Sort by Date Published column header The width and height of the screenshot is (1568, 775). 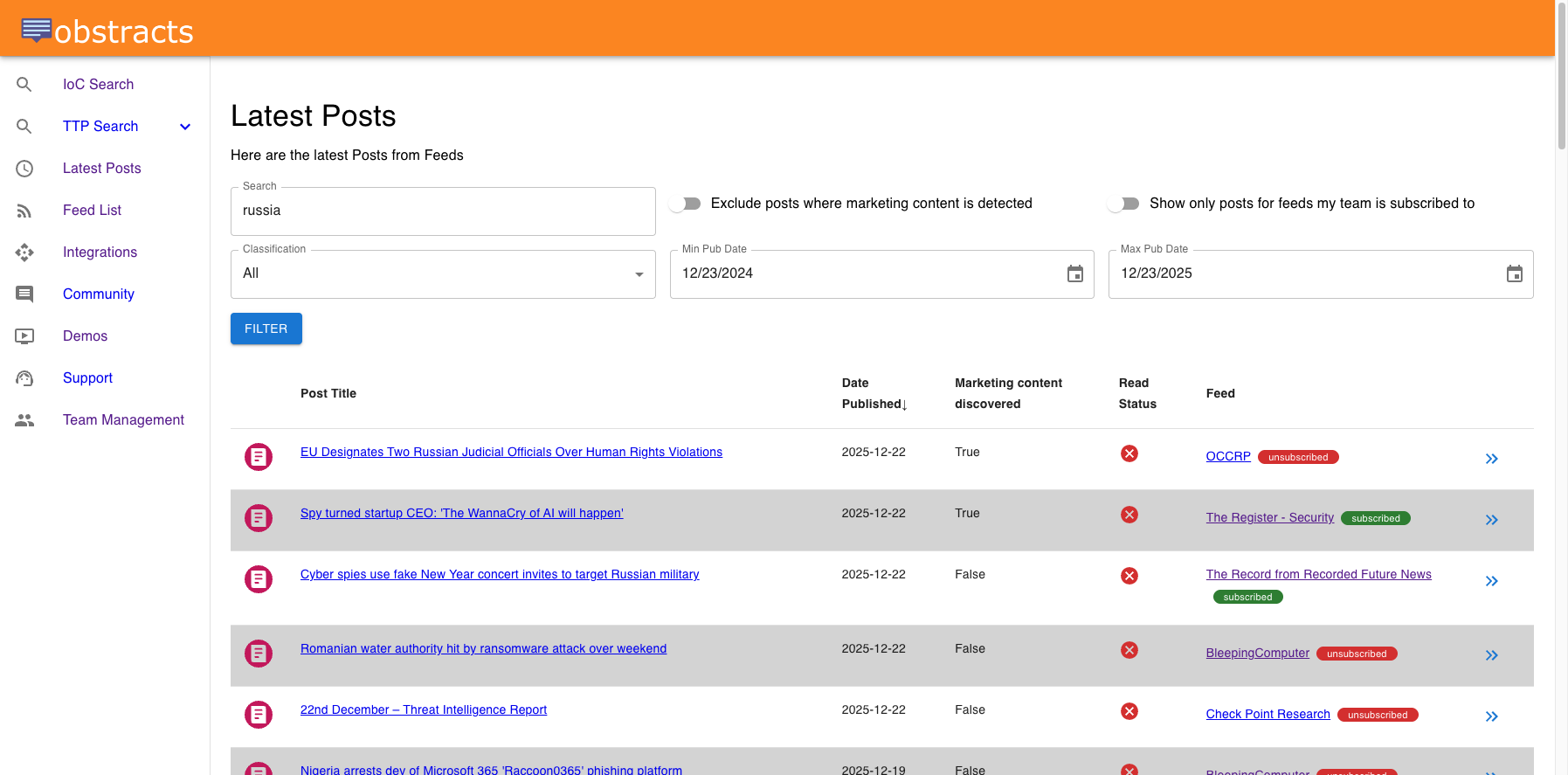point(874,394)
